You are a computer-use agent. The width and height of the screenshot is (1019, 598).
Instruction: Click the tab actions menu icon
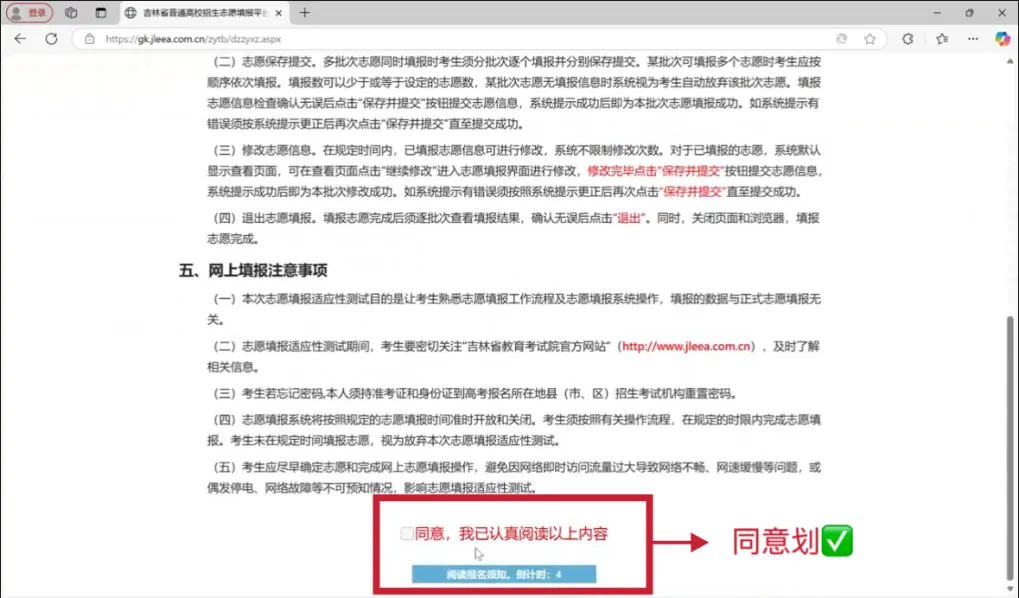click(x=100, y=13)
